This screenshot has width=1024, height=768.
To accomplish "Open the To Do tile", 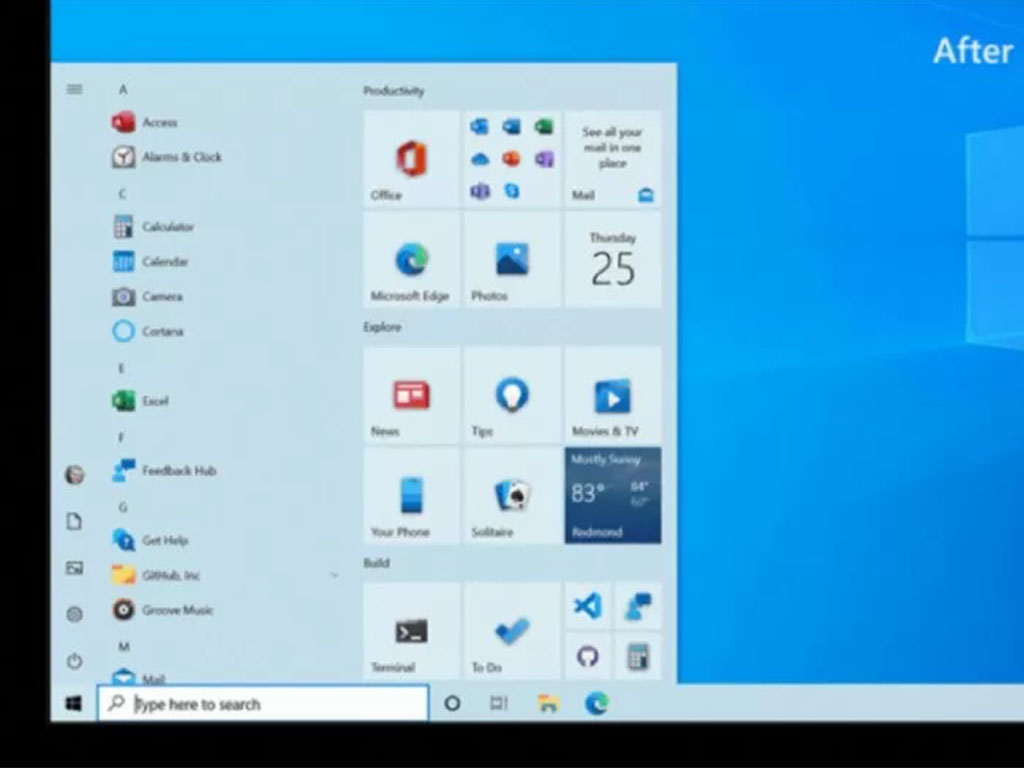I will pos(512,631).
